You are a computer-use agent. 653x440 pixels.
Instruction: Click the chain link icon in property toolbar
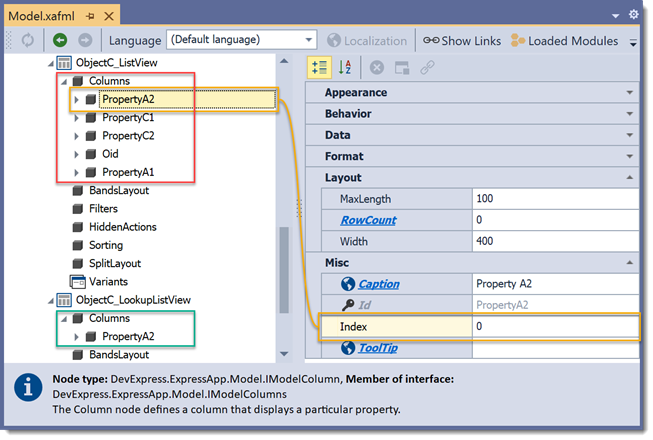point(427,67)
